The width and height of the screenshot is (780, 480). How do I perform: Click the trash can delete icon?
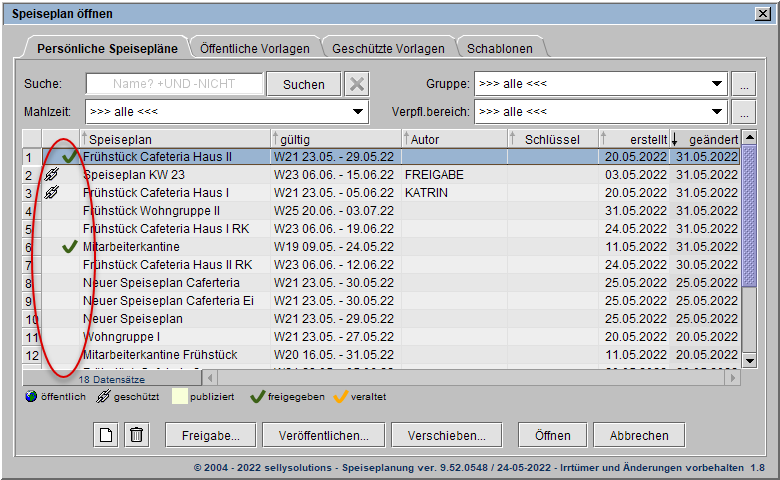point(137,435)
